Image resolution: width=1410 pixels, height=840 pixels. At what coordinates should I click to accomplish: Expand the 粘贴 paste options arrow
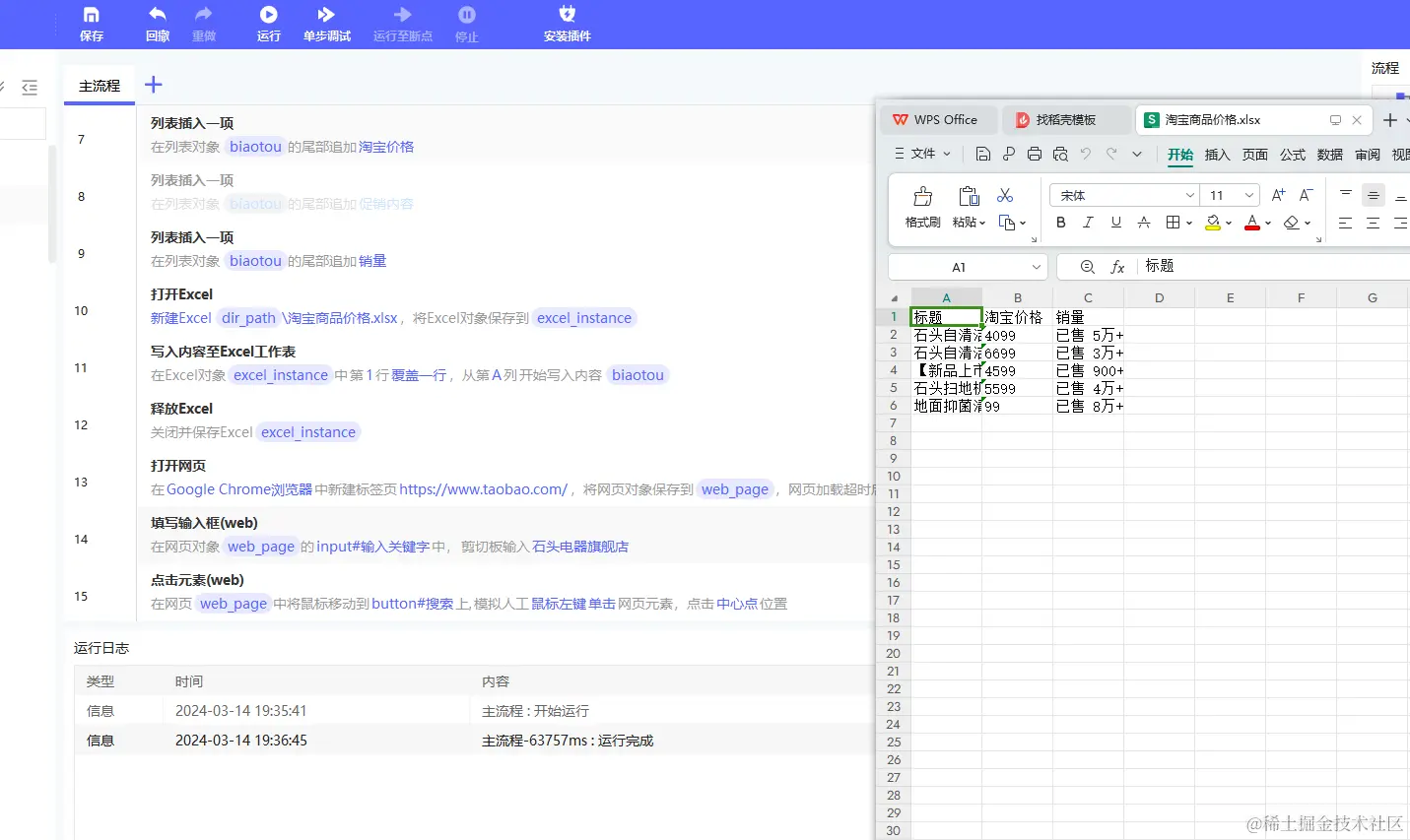tap(982, 224)
